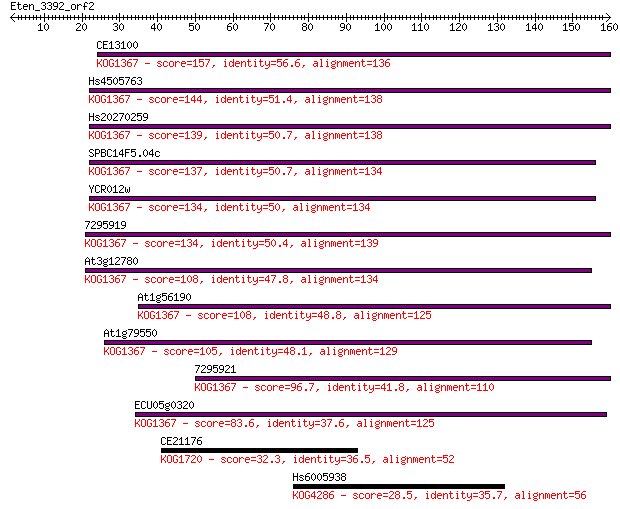Select the SPBC14F5.04c alignment bar
The width and height of the screenshot is (620, 509).
coord(342,163)
